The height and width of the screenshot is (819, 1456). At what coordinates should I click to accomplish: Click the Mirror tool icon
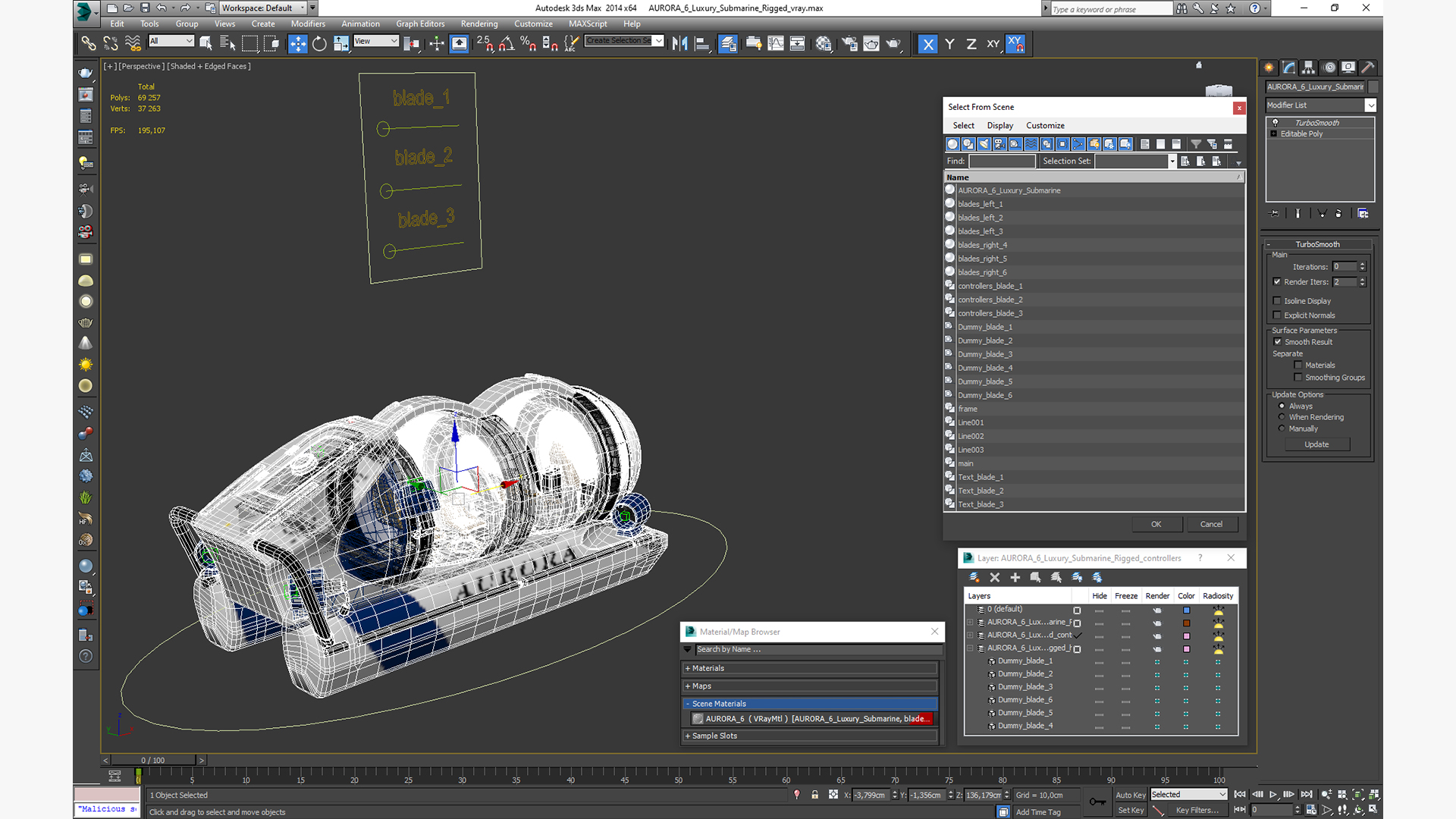click(x=679, y=44)
